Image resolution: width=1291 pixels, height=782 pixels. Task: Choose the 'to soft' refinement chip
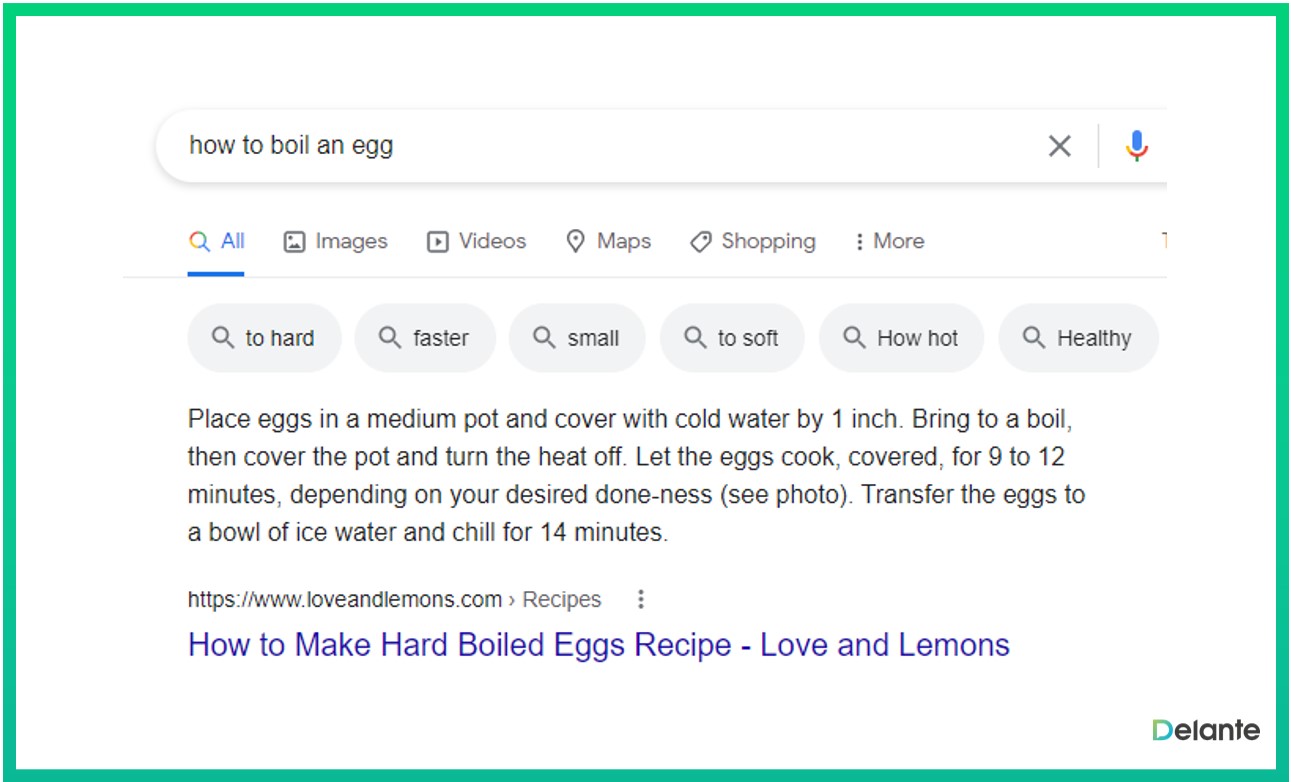pos(732,338)
